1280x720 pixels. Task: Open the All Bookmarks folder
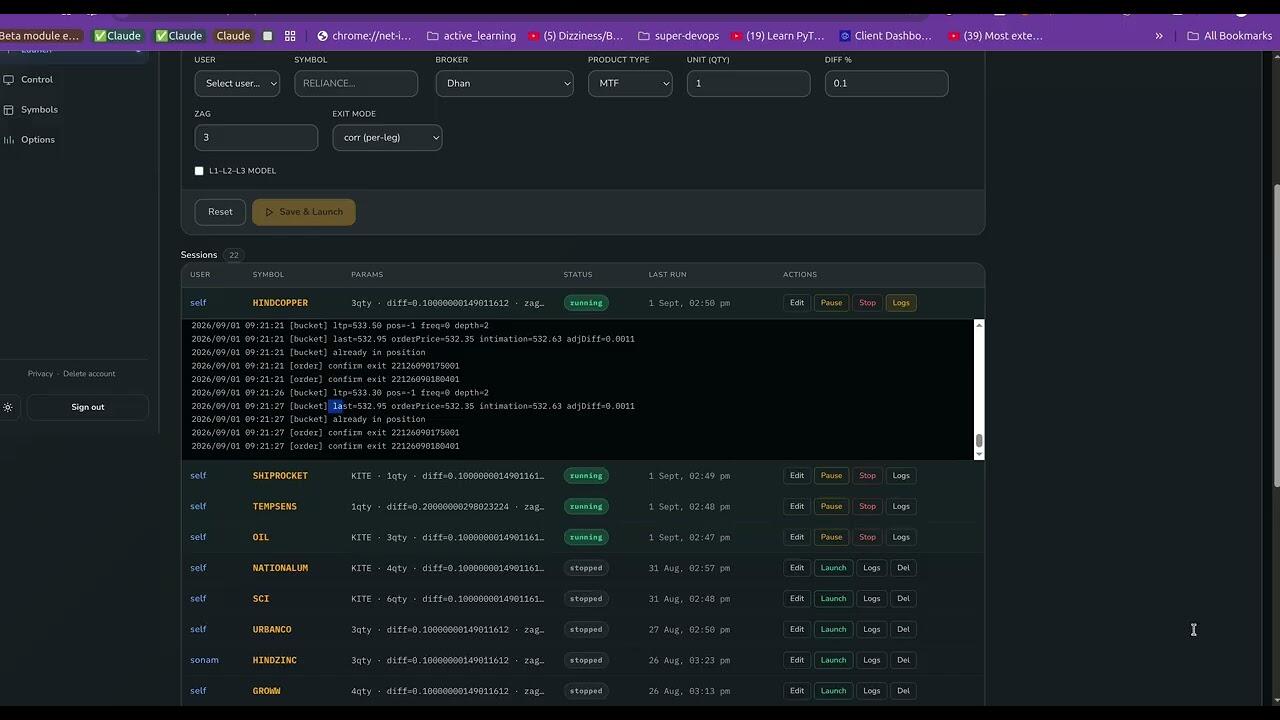[1229, 36]
